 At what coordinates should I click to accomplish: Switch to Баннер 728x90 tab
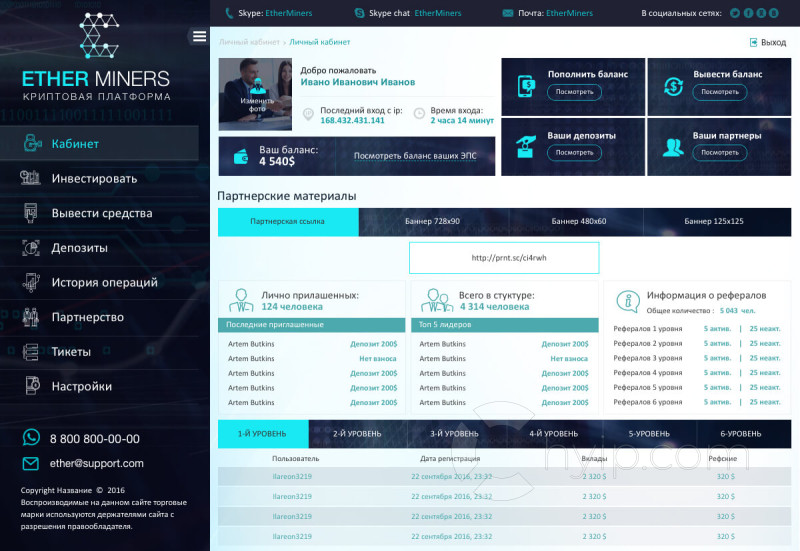(433, 221)
